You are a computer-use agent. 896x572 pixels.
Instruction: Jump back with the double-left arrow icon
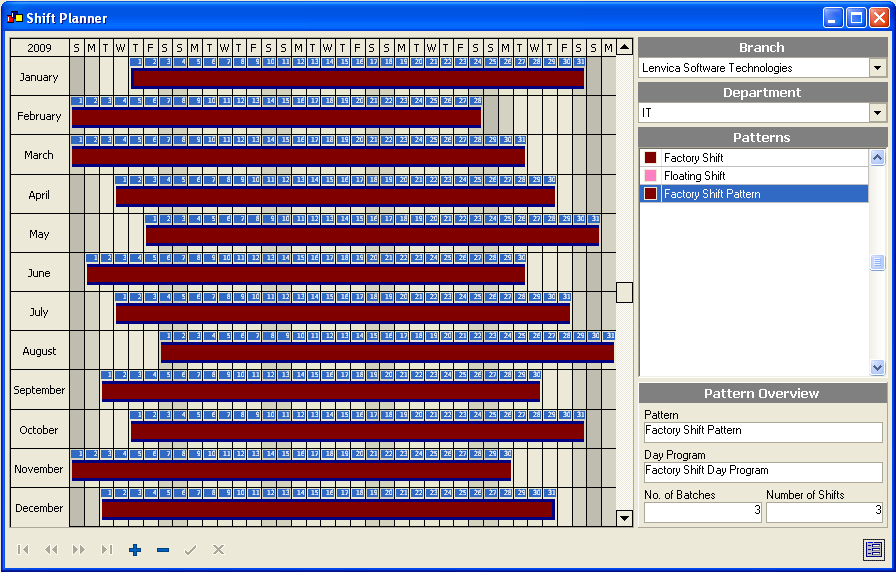pyautogui.click(x=51, y=550)
